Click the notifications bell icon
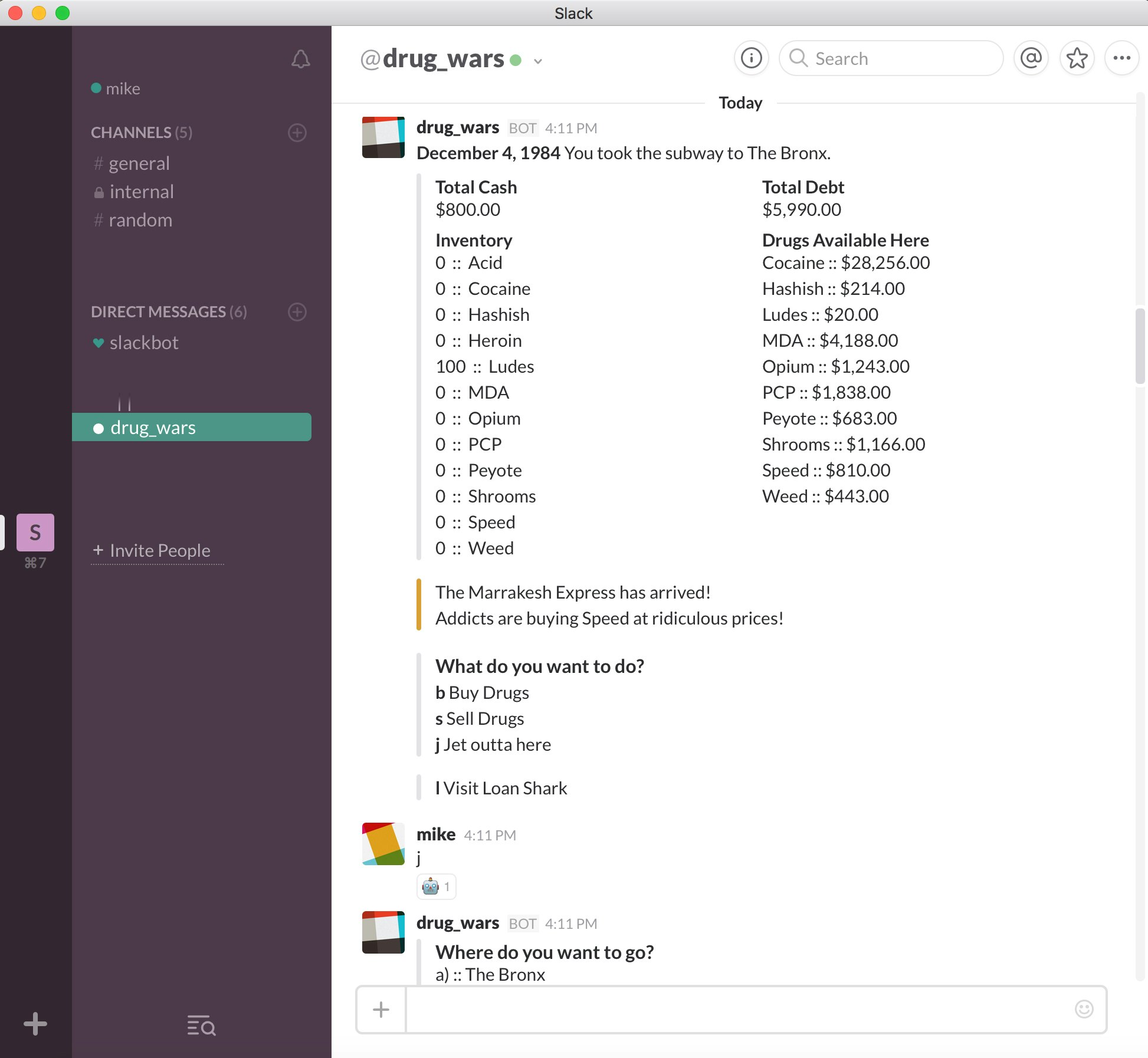Viewport: 1148px width, 1058px height. point(301,59)
